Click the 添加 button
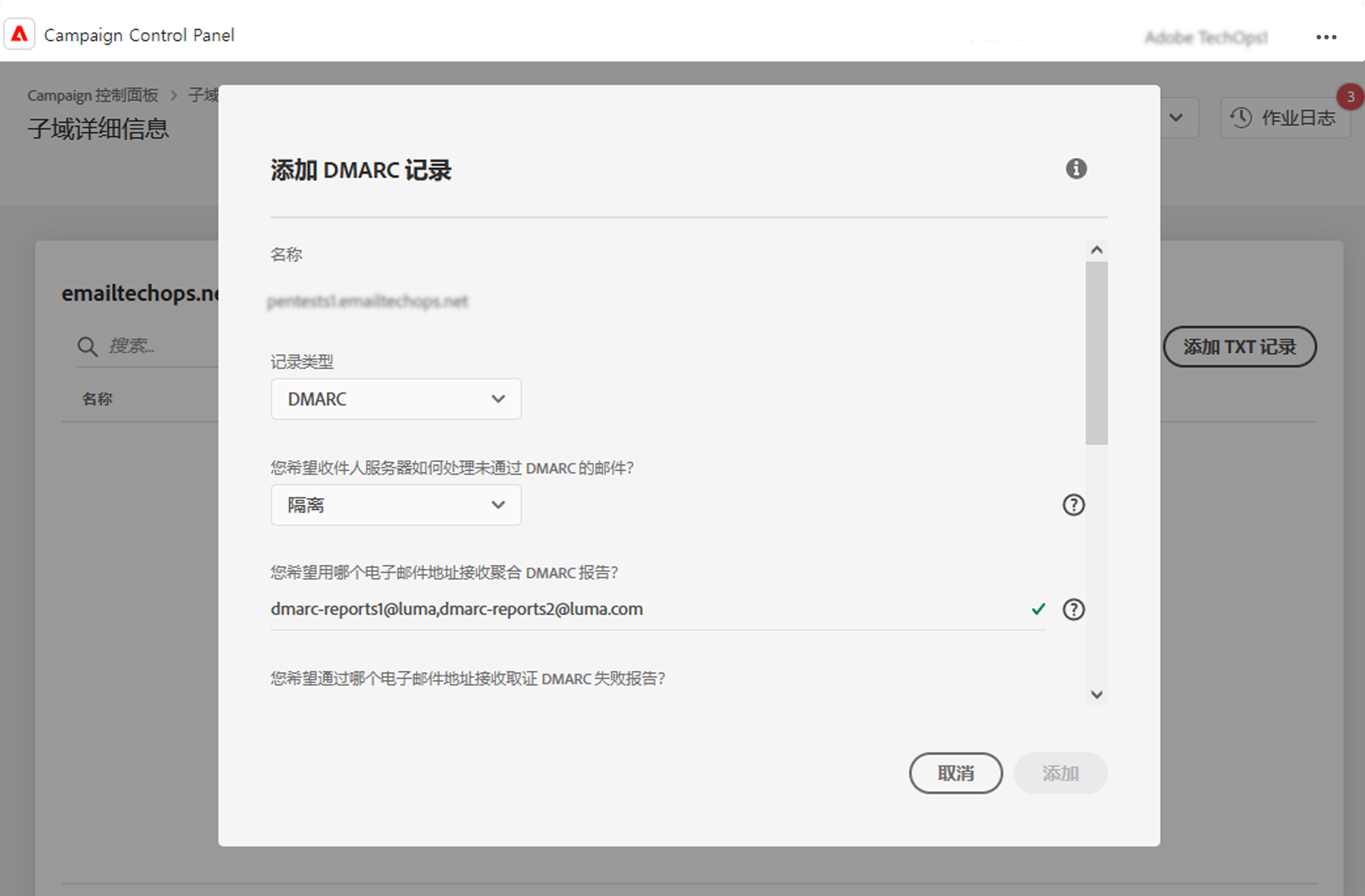This screenshot has width=1365, height=896. [x=1060, y=773]
